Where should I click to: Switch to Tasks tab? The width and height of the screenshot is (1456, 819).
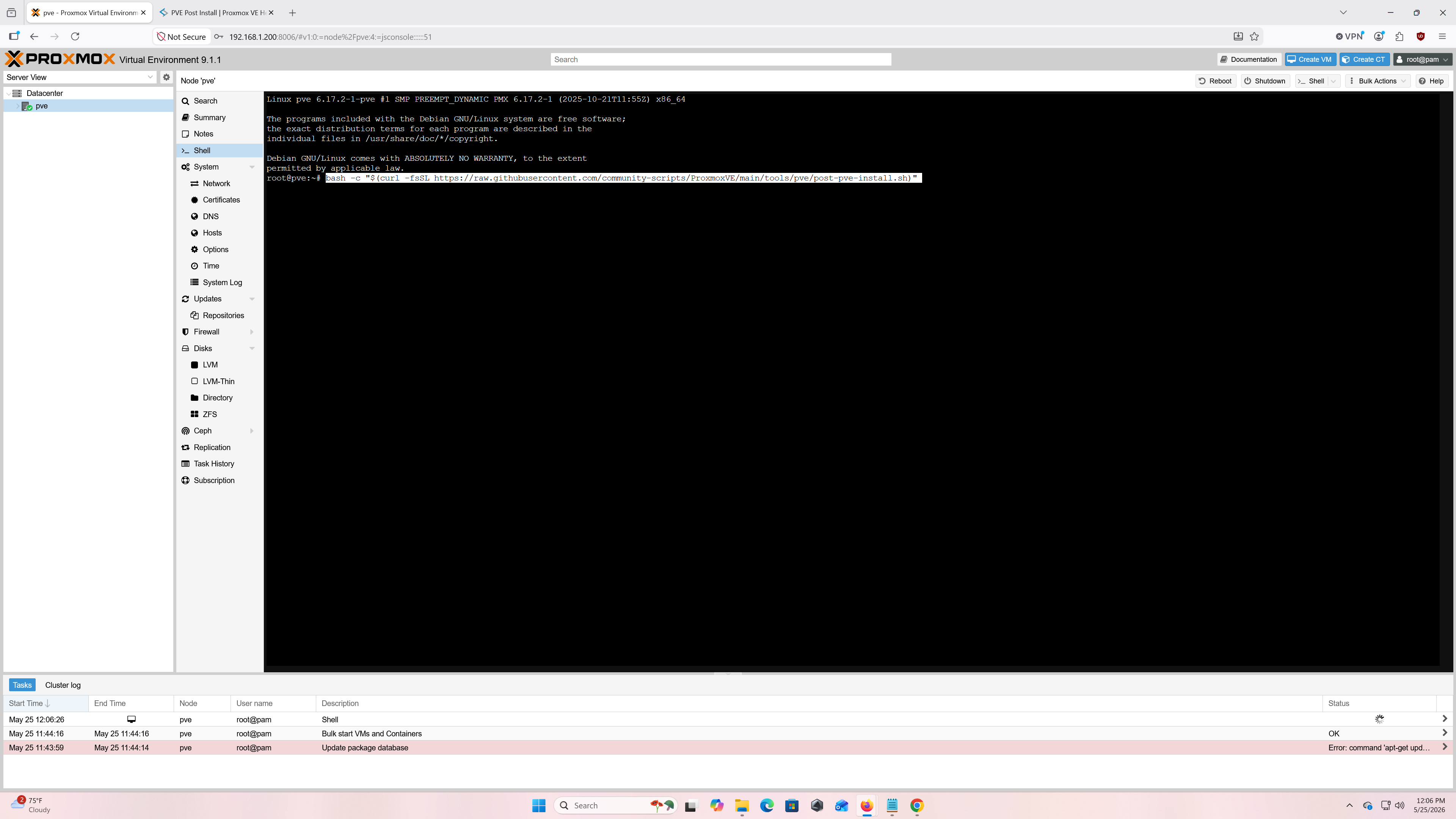coord(22,685)
